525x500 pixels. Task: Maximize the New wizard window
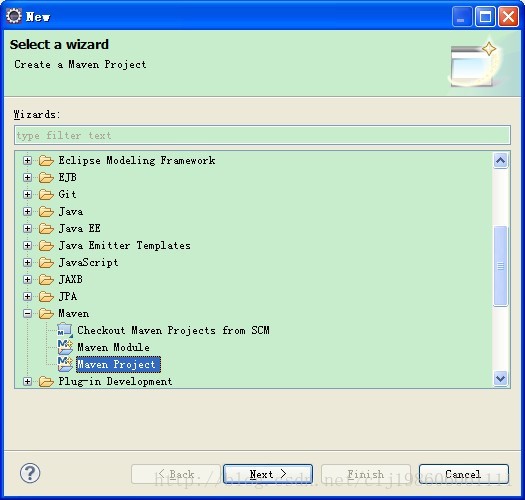485,16
